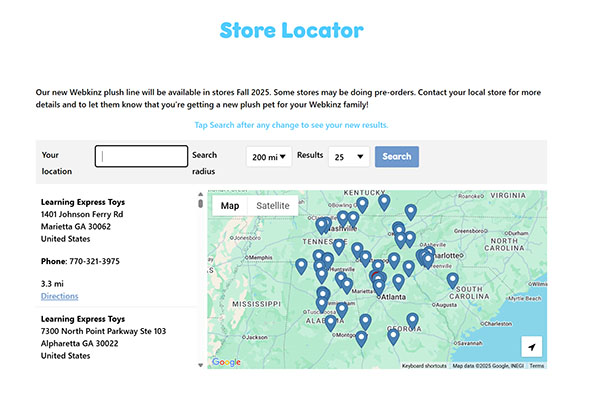Click the phone number 770-321-3975
Image resolution: width=600 pixels, height=397 pixels.
(x=94, y=261)
